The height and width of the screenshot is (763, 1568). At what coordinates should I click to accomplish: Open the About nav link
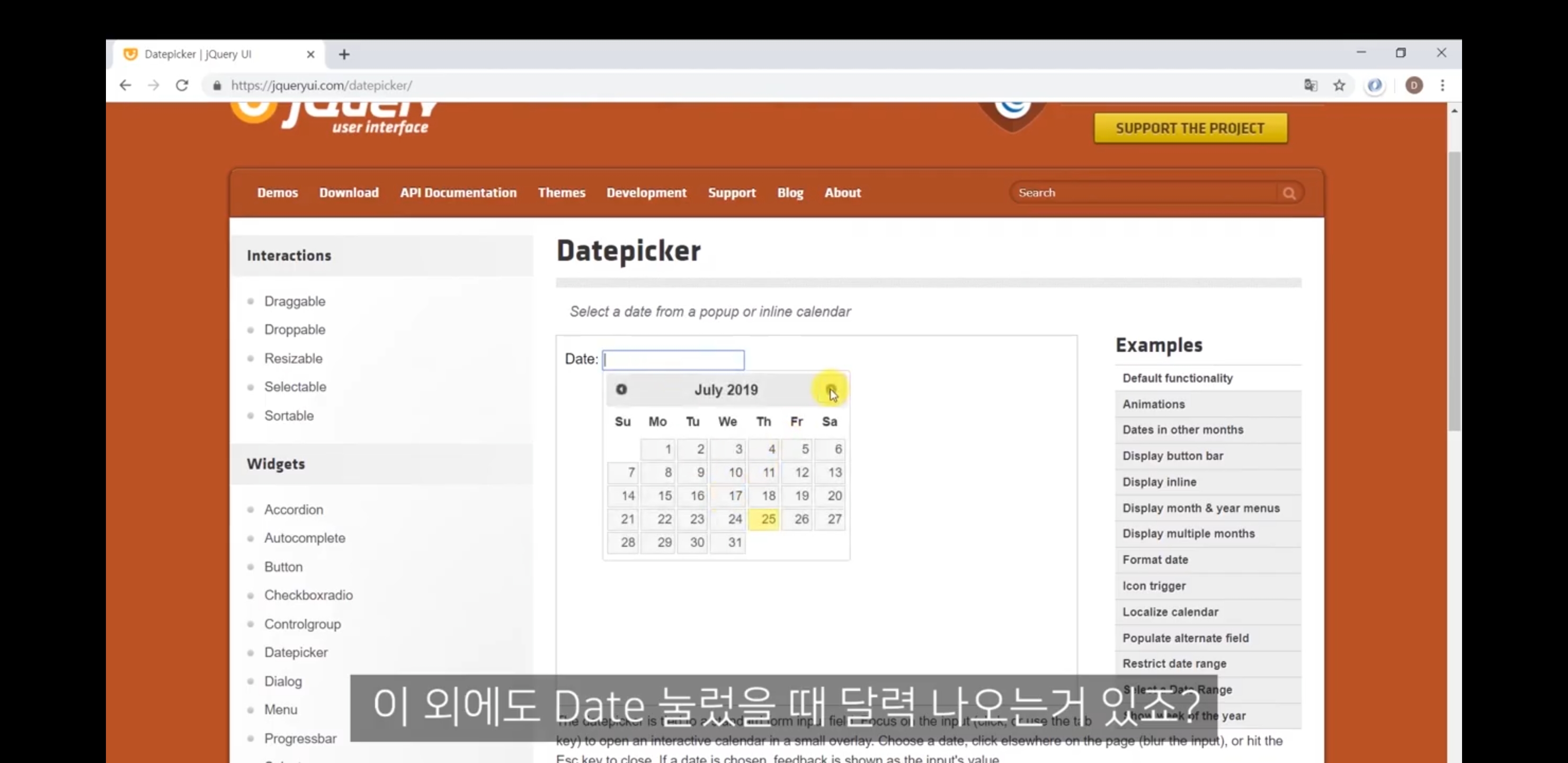coord(842,192)
